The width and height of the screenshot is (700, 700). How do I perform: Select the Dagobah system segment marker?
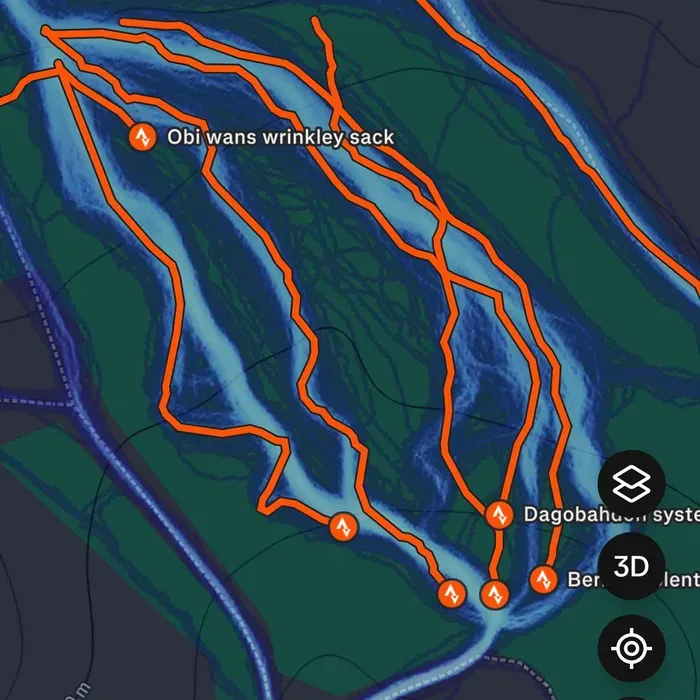[499, 515]
